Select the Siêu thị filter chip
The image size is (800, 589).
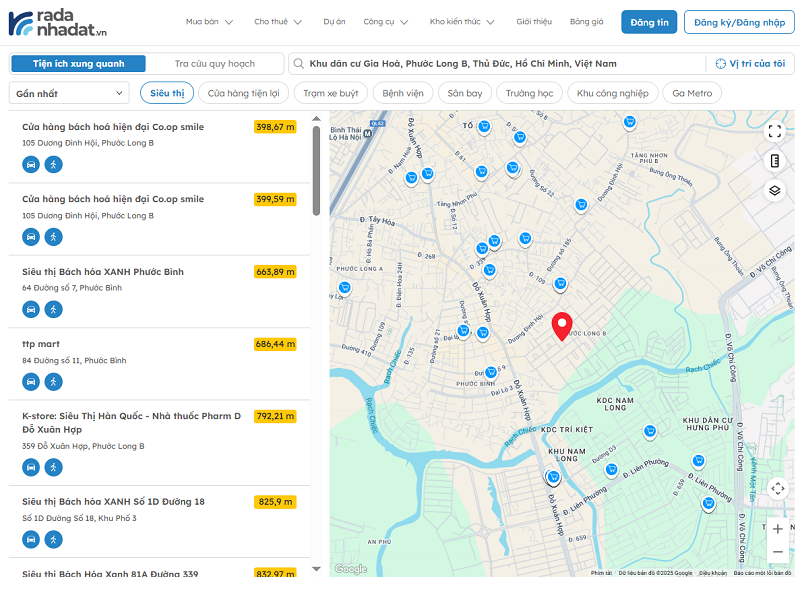pyautogui.click(x=167, y=93)
